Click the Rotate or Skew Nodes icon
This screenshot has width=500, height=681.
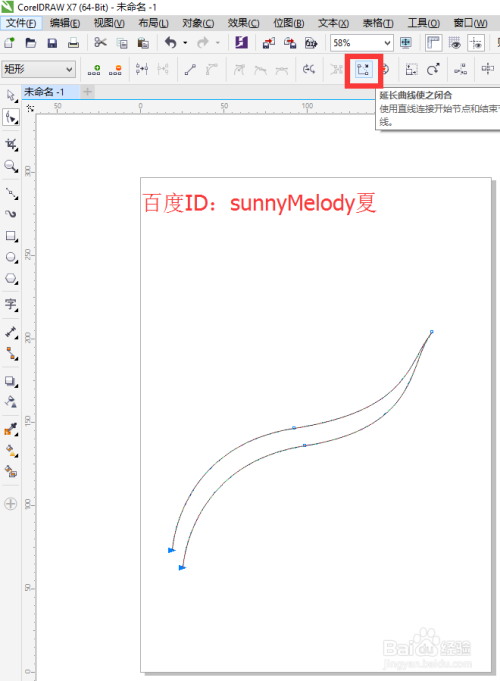click(433, 69)
